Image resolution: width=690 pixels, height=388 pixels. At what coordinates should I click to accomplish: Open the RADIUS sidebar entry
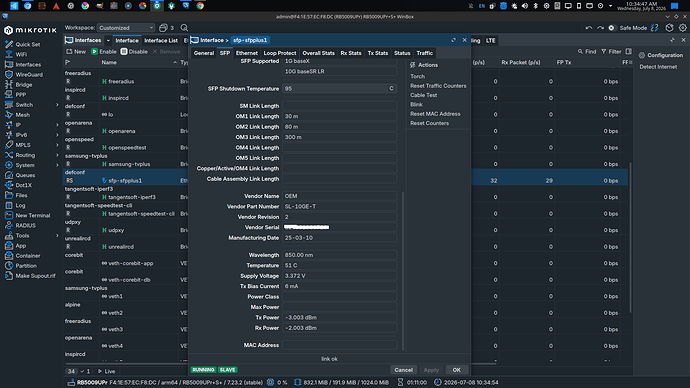25,225
